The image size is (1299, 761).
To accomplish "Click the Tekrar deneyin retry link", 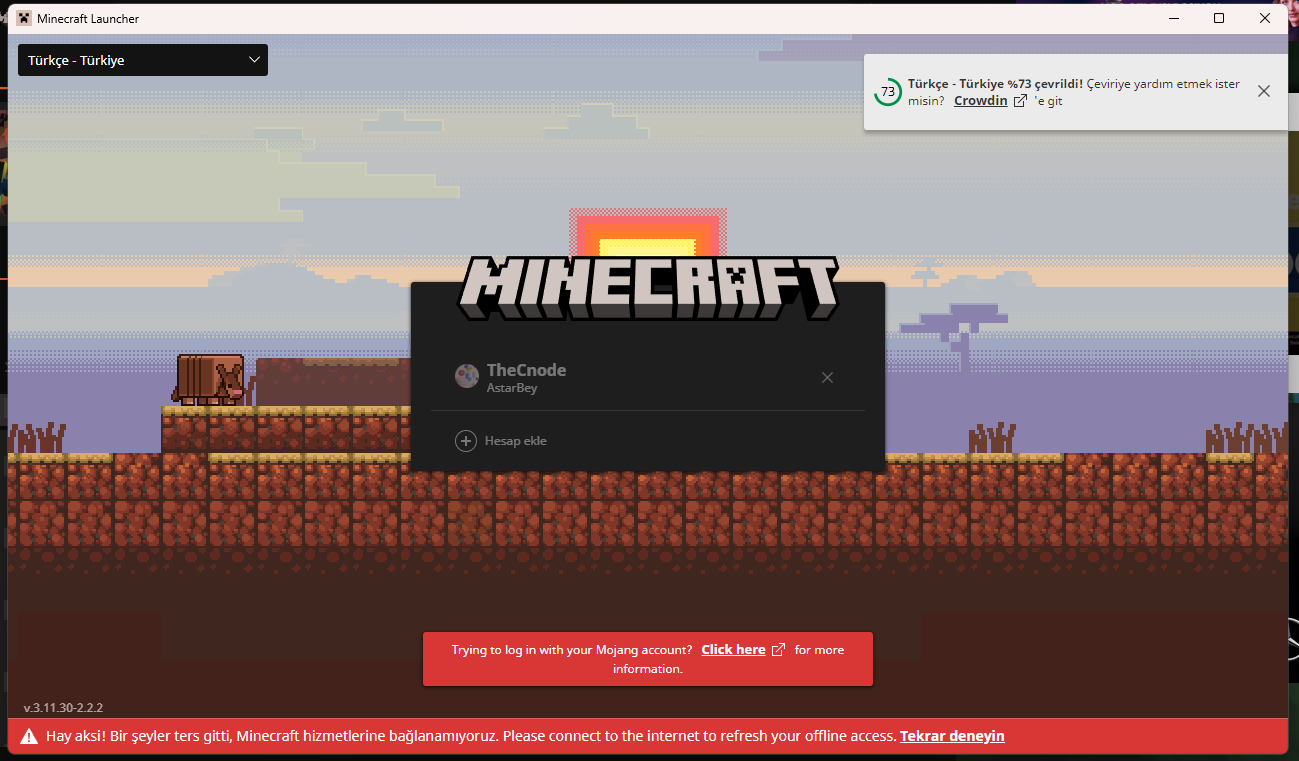I will [952, 736].
